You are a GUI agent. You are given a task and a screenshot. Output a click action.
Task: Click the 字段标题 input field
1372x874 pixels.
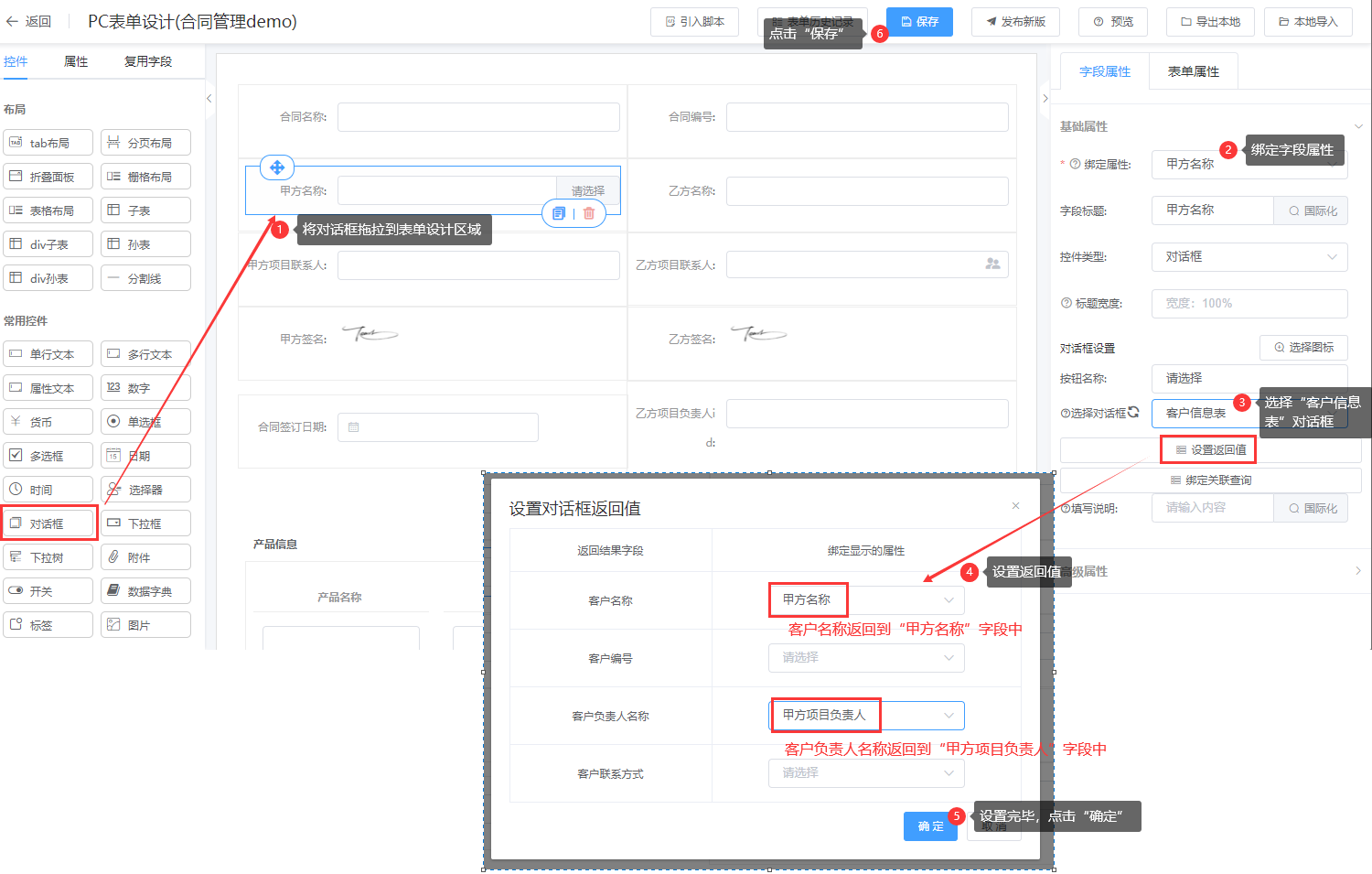pyautogui.click(x=1213, y=210)
